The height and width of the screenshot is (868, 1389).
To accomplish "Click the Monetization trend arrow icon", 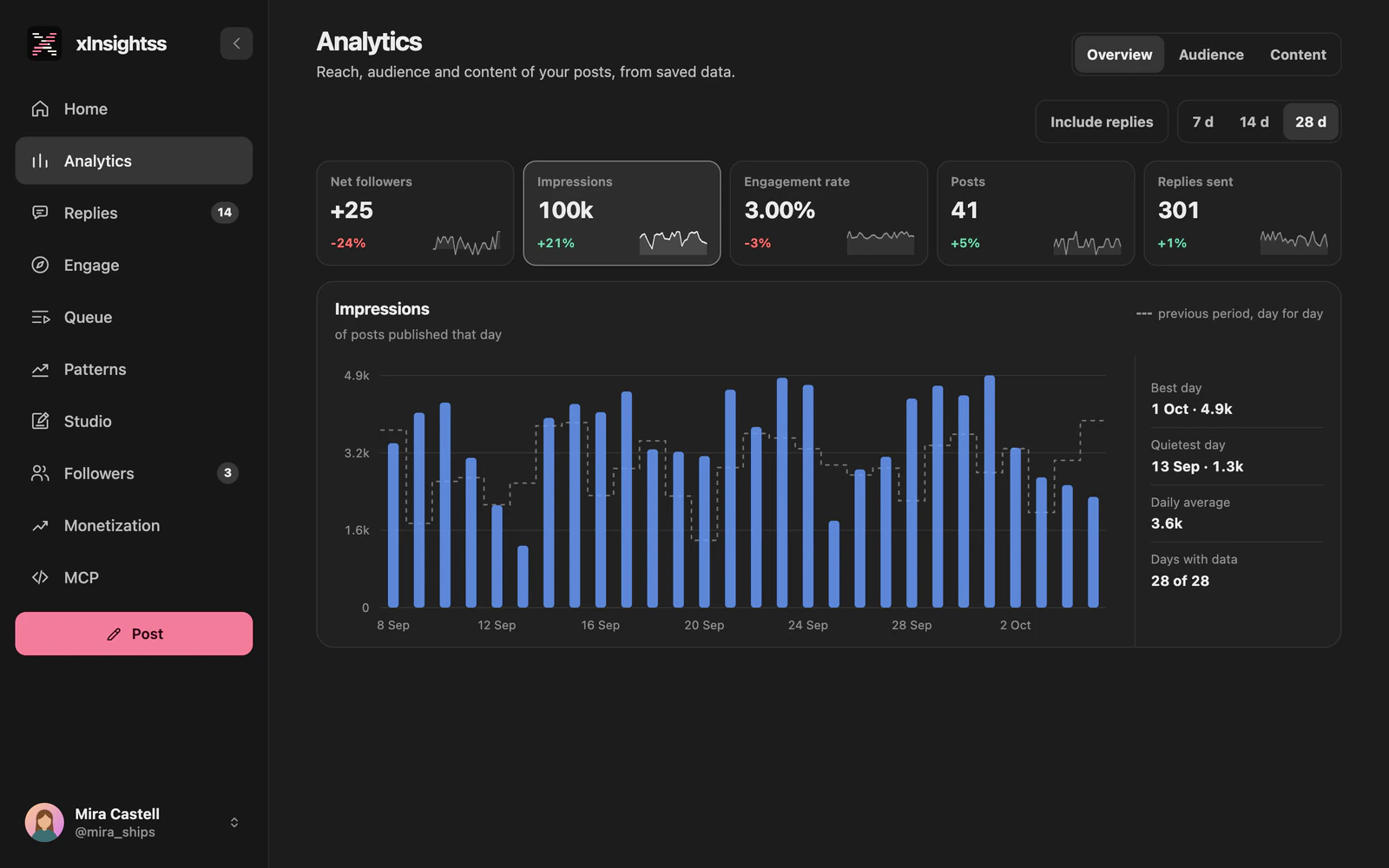I will click(x=40, y=525).
